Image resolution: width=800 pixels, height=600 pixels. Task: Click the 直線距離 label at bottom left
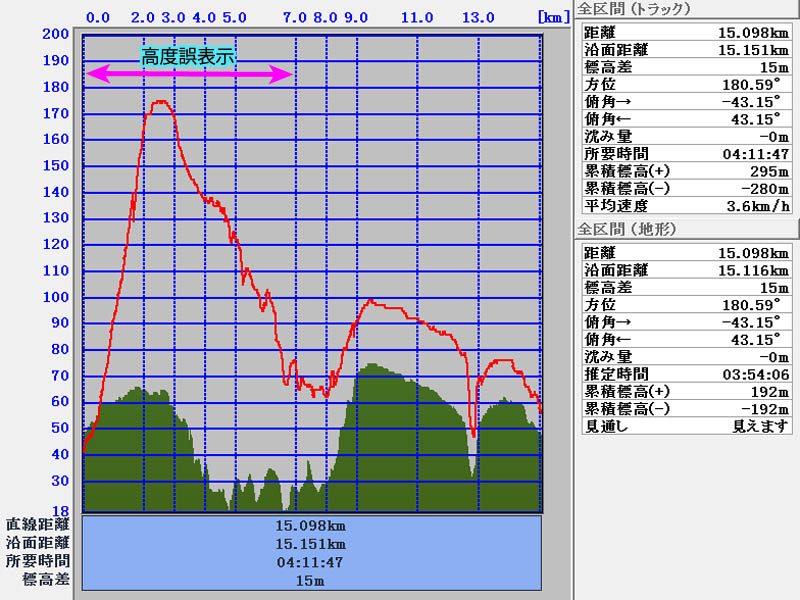click(x=37, y=524)
